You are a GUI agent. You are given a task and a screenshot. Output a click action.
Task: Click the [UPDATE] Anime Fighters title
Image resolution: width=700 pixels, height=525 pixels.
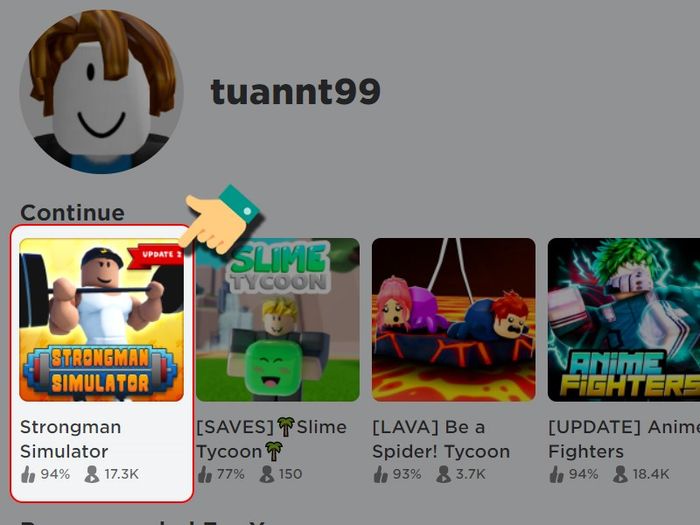coord(624,439)
